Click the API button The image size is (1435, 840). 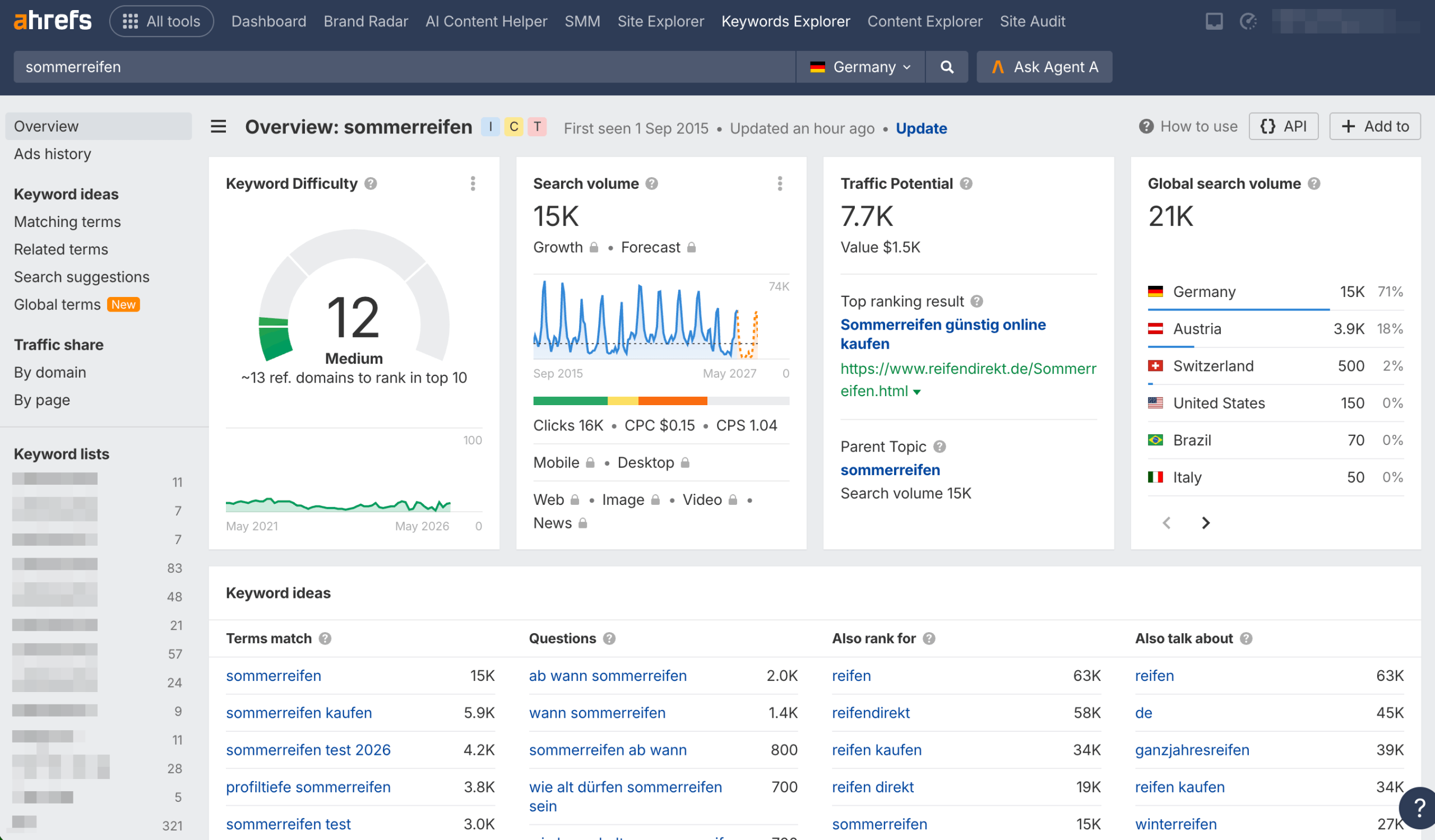[1284, 126]
